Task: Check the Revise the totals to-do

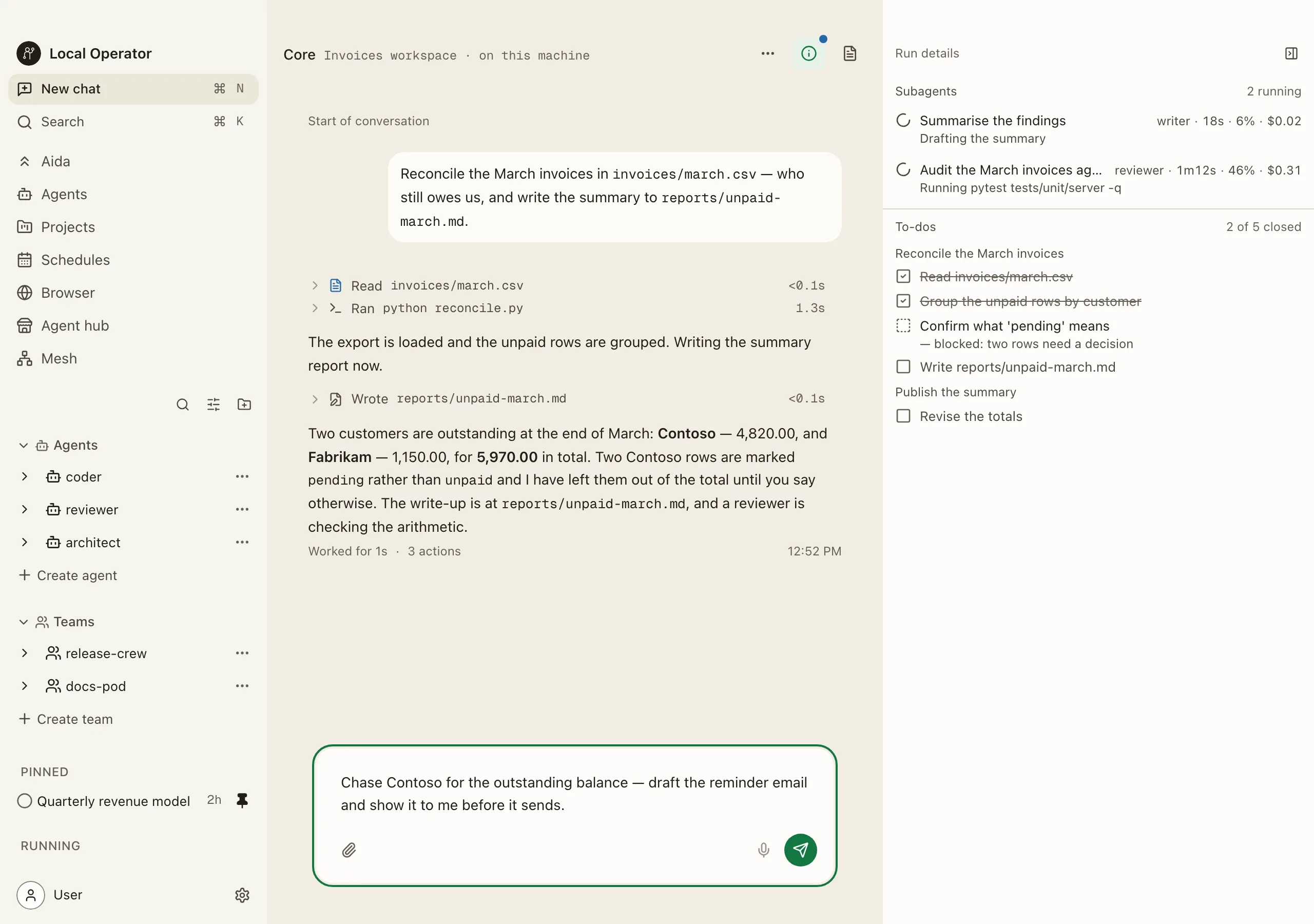Action: click(903, 416)
